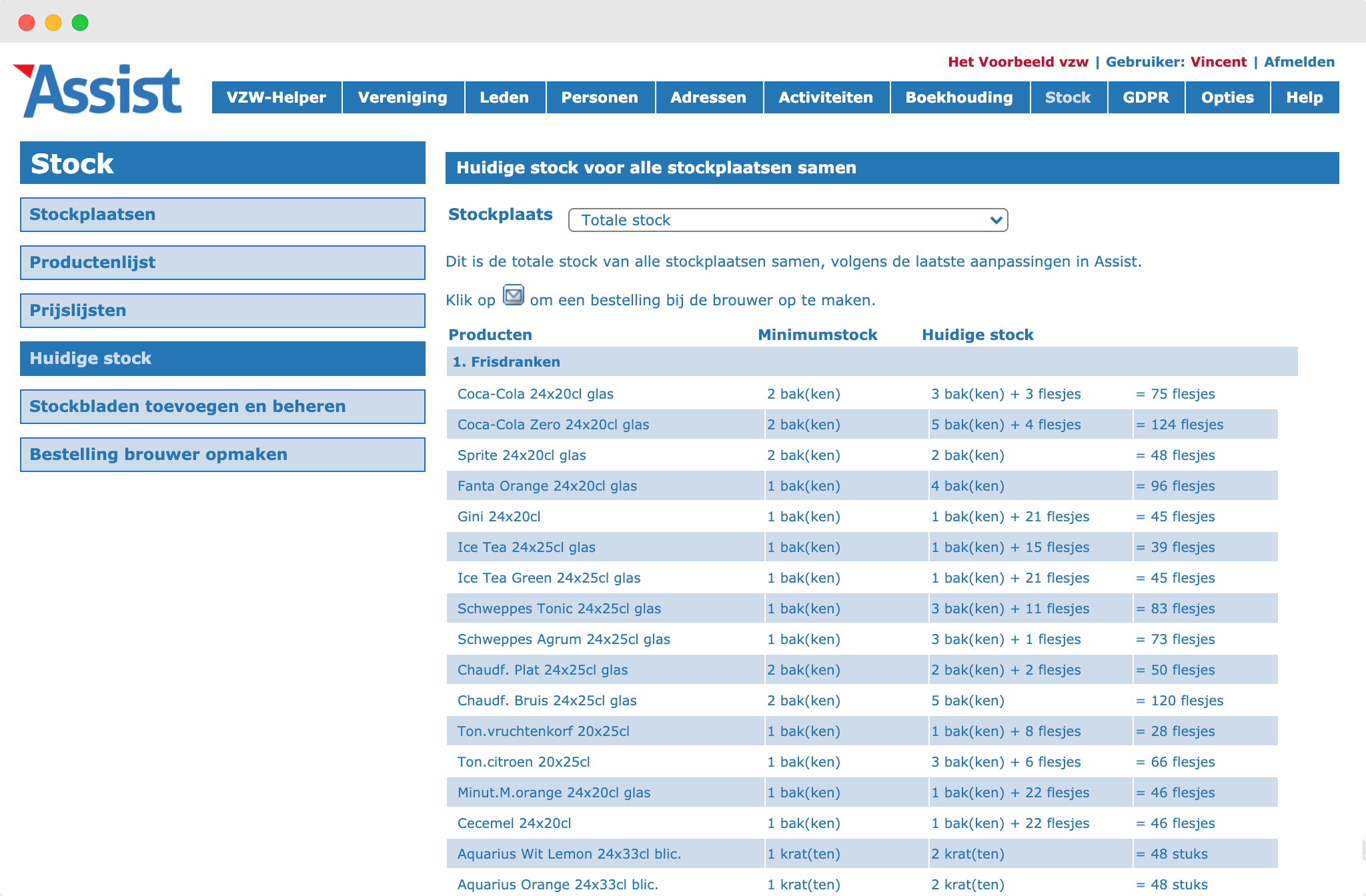Open Stockplaatsen in the sidebar
The image size is (1366, 896).
pyautogui.click(x=223, y=215)
